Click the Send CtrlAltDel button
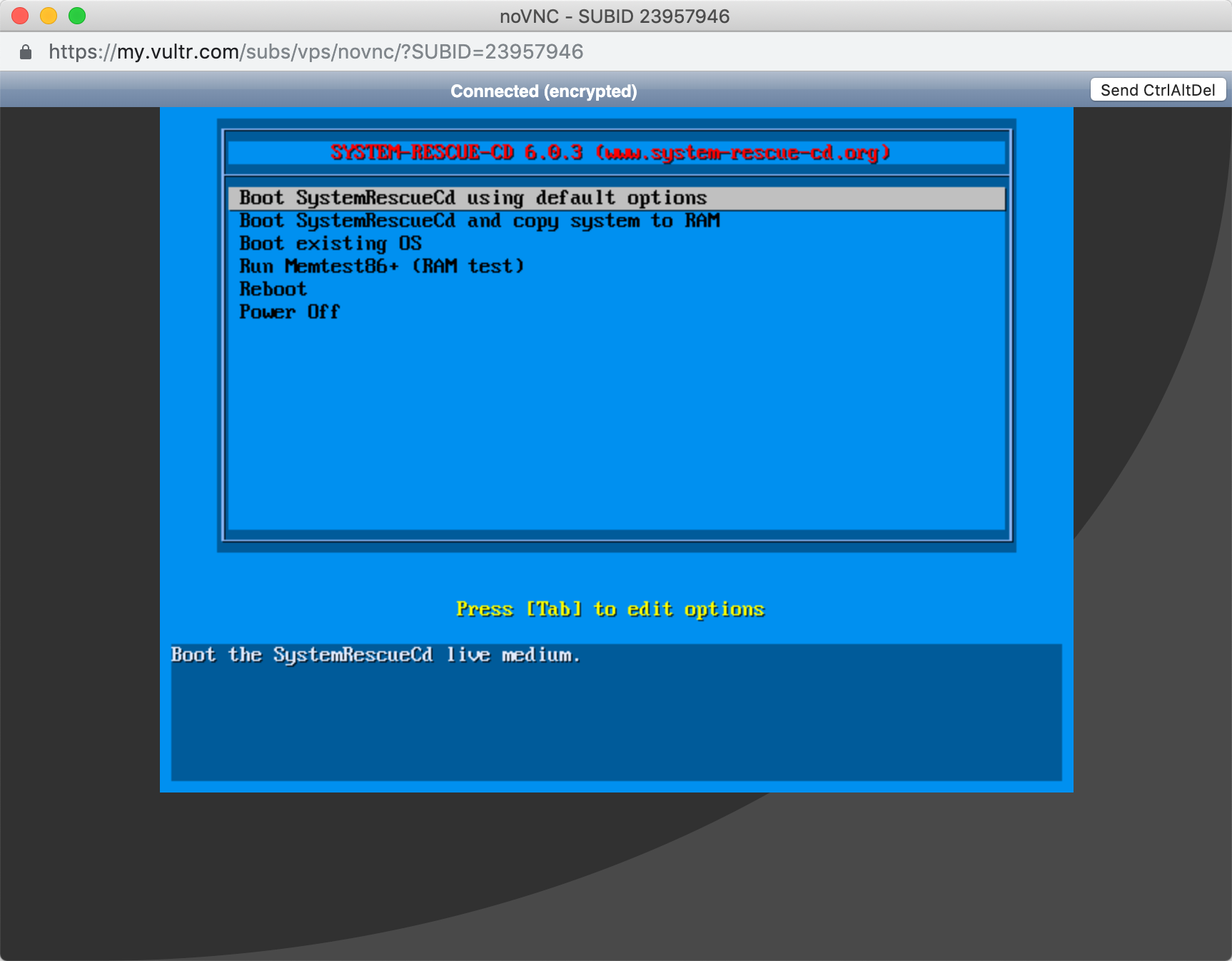Viewport: 1232px width, 961px height. point(1158,90)
